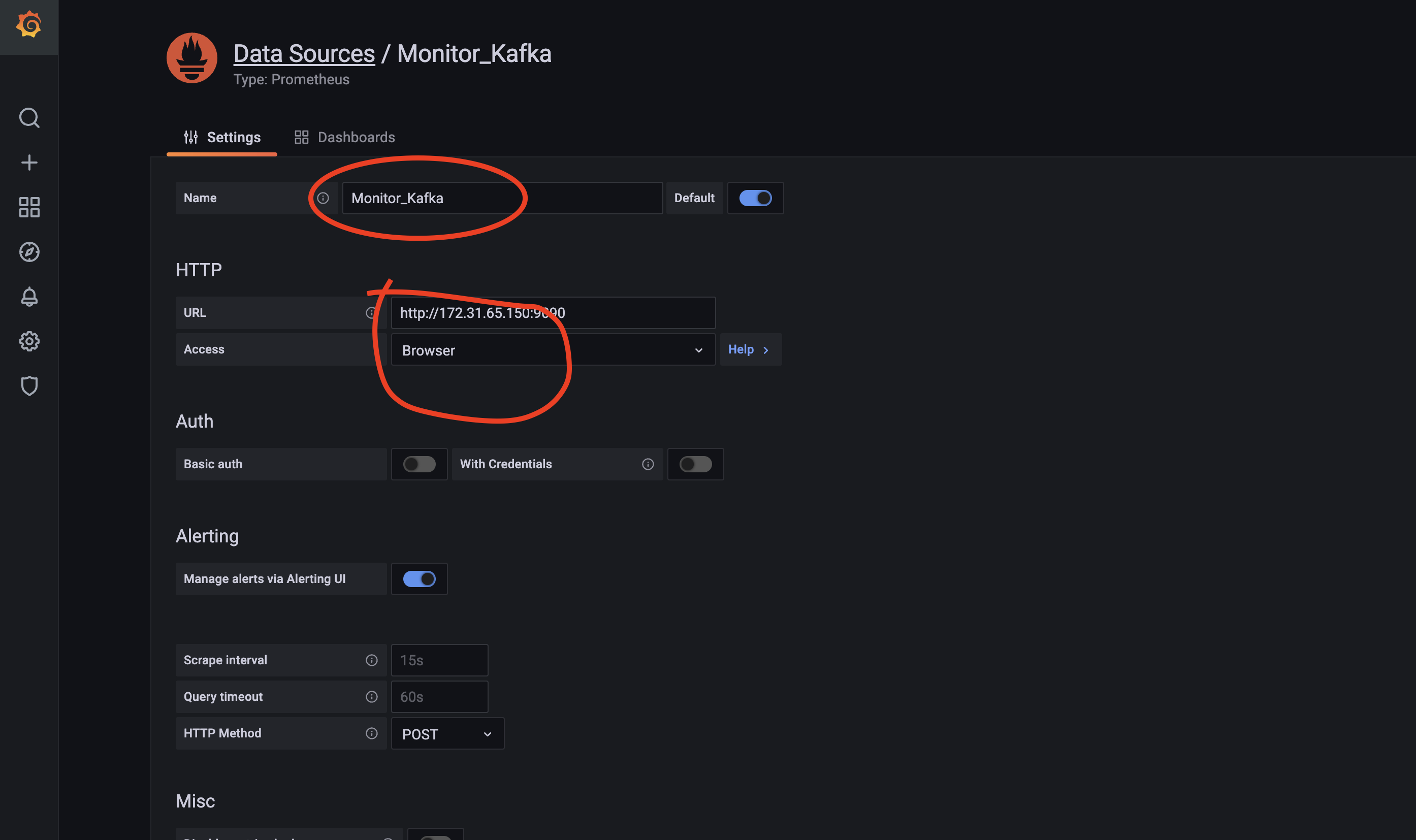The width and height of the screenshot is (1416, 840).
Task: Enable the Manage alerts via Alerting UI toggle
Action: pyautogui.click(x=418, y=578)
